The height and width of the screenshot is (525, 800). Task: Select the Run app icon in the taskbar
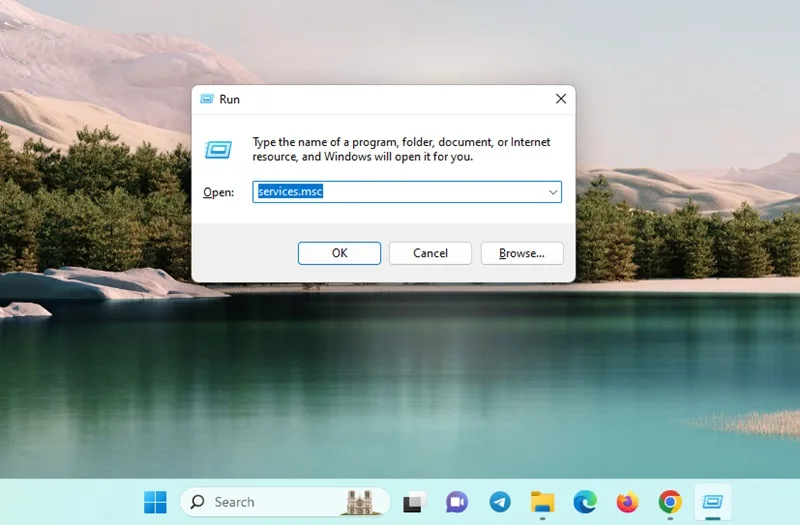[712, 502]
